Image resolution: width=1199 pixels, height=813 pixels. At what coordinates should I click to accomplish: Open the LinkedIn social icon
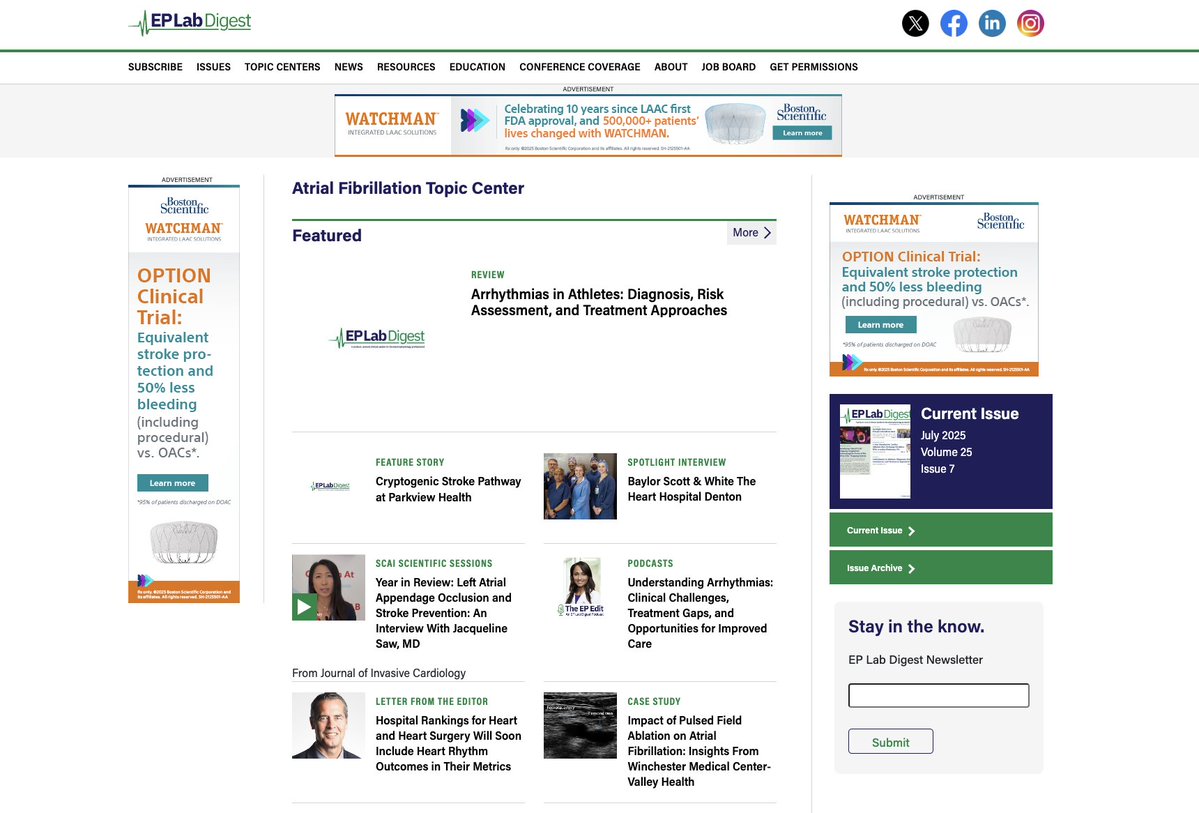click(992, 23)
